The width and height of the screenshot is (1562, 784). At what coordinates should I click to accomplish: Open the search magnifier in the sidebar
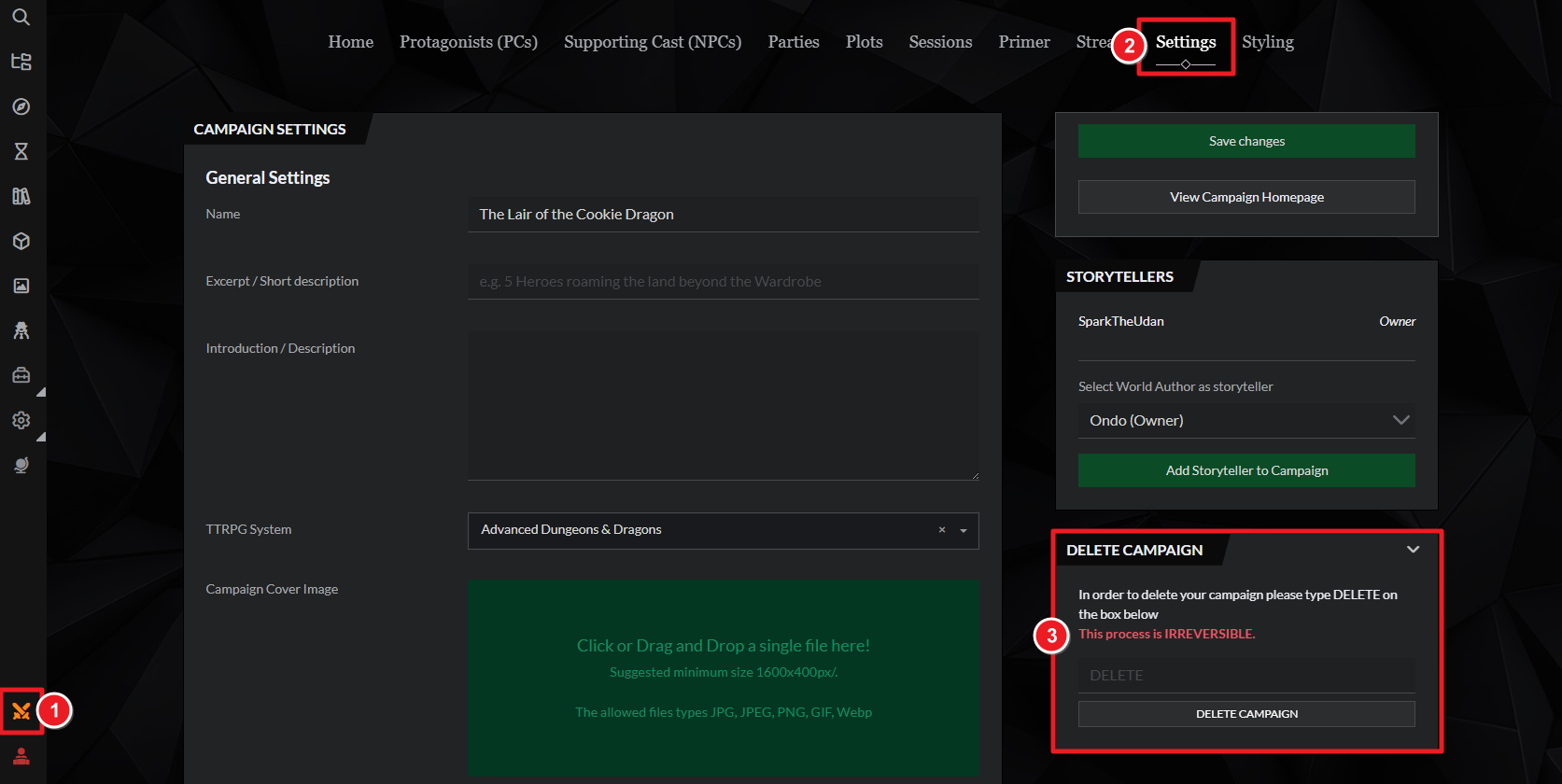[21, 17]
